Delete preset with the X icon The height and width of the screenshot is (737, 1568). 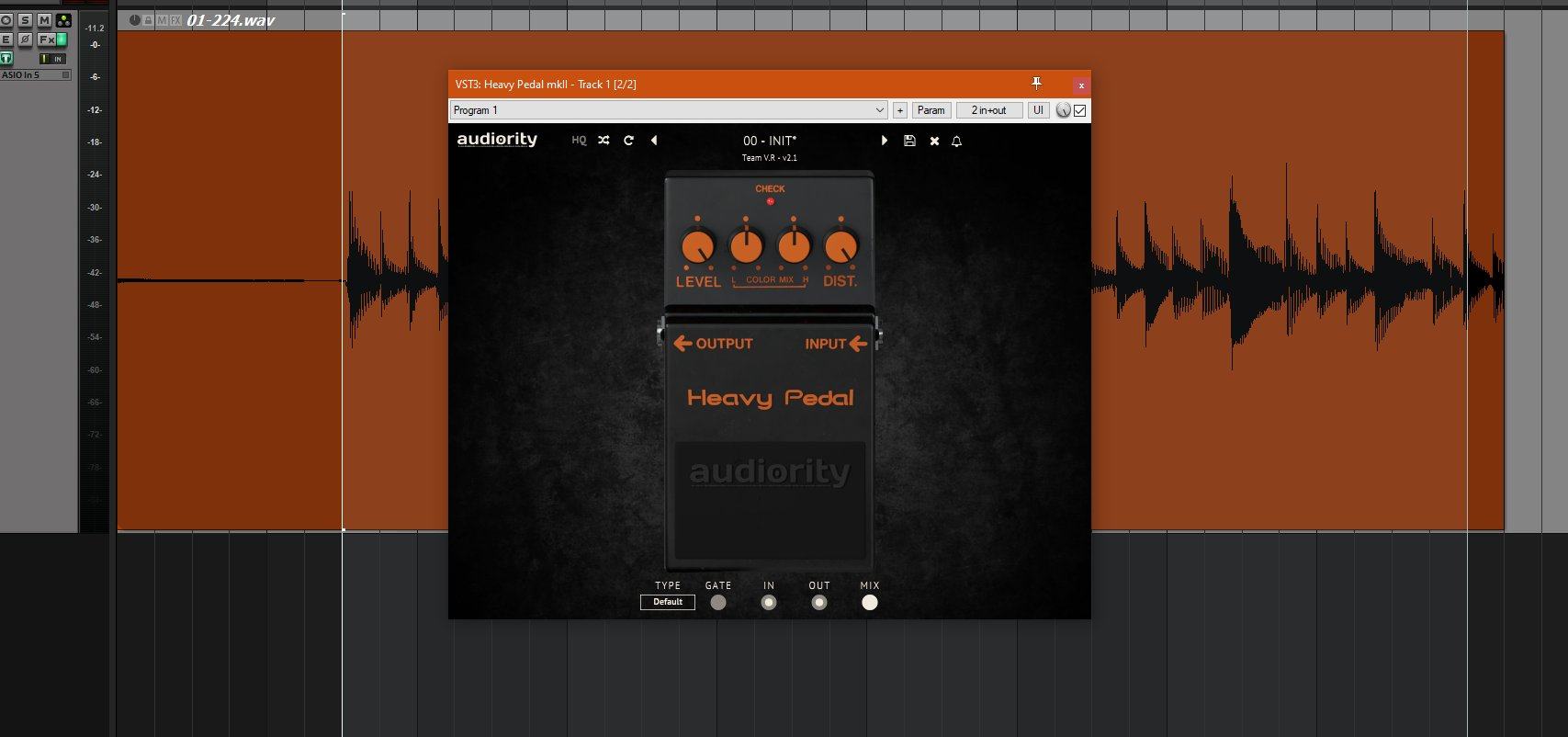tap(934, 141)
